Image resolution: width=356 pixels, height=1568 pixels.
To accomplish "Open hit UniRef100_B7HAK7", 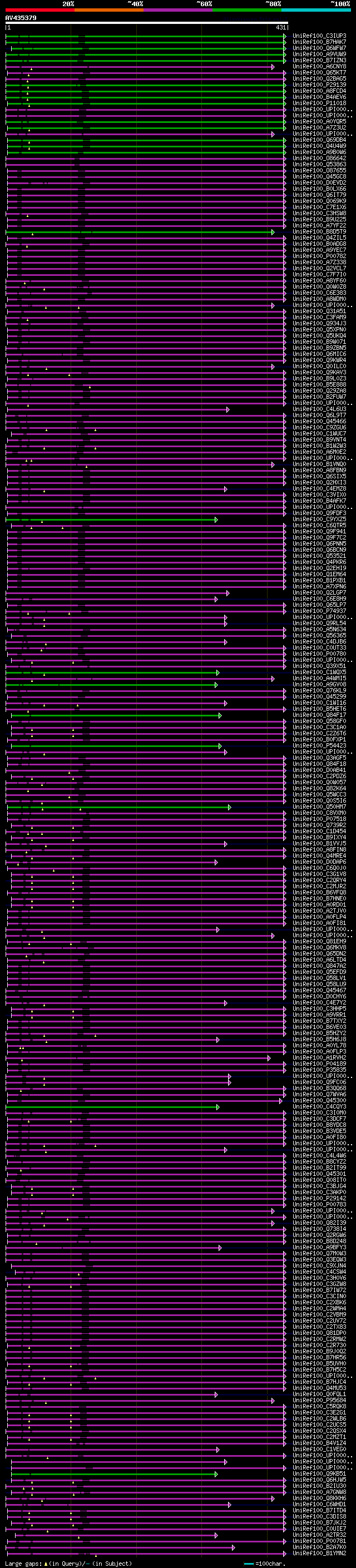I will point(319,42).
